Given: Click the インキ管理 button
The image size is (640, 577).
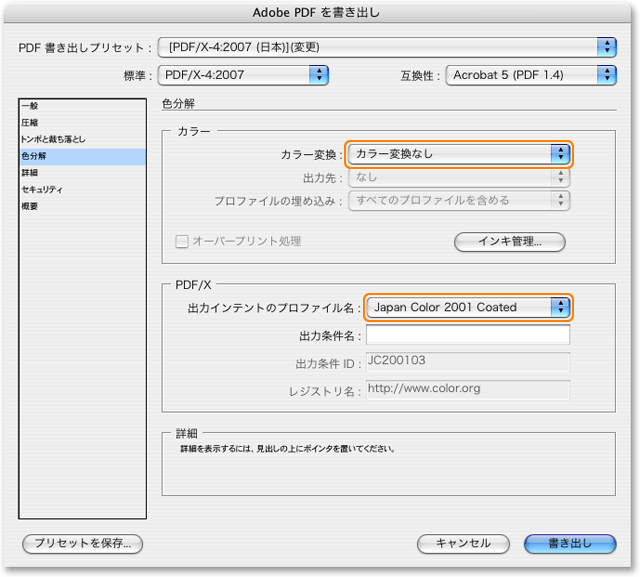Looking at the screenshot, I should point(509,241).
